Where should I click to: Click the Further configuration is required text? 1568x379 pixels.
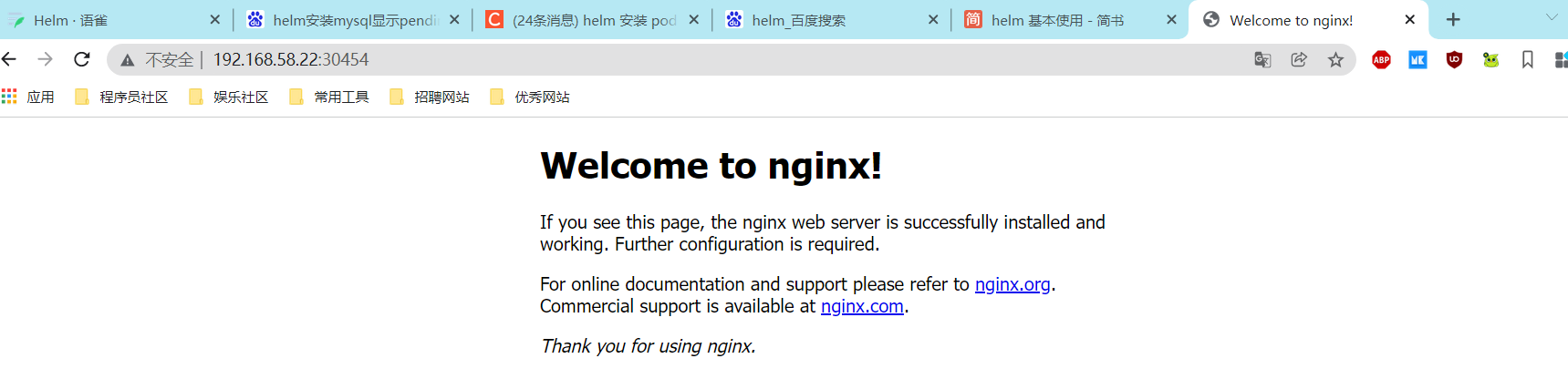coord(747,244)
